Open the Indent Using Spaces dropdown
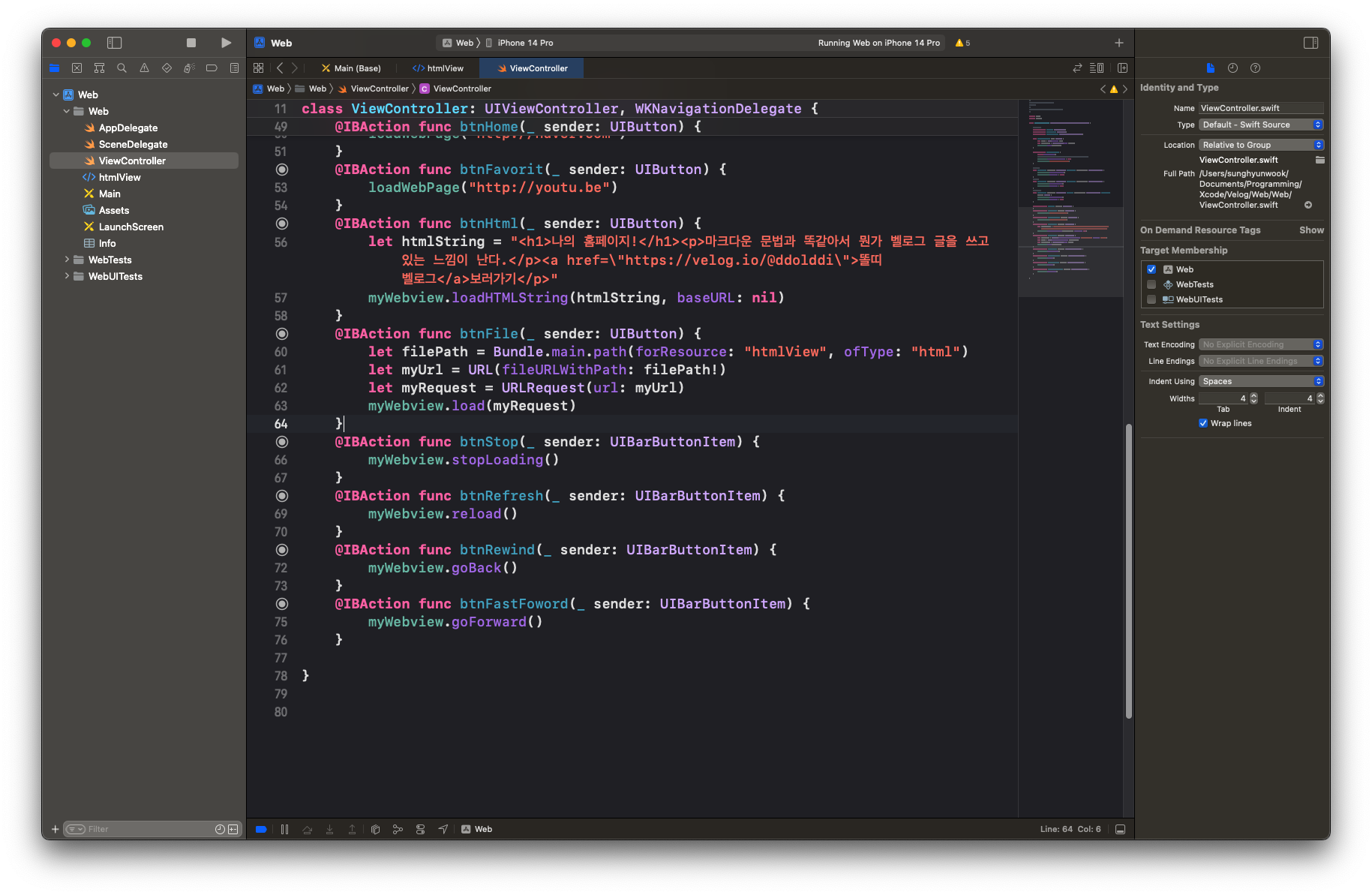1372x895 pixels. click(x=1261, y=381)
